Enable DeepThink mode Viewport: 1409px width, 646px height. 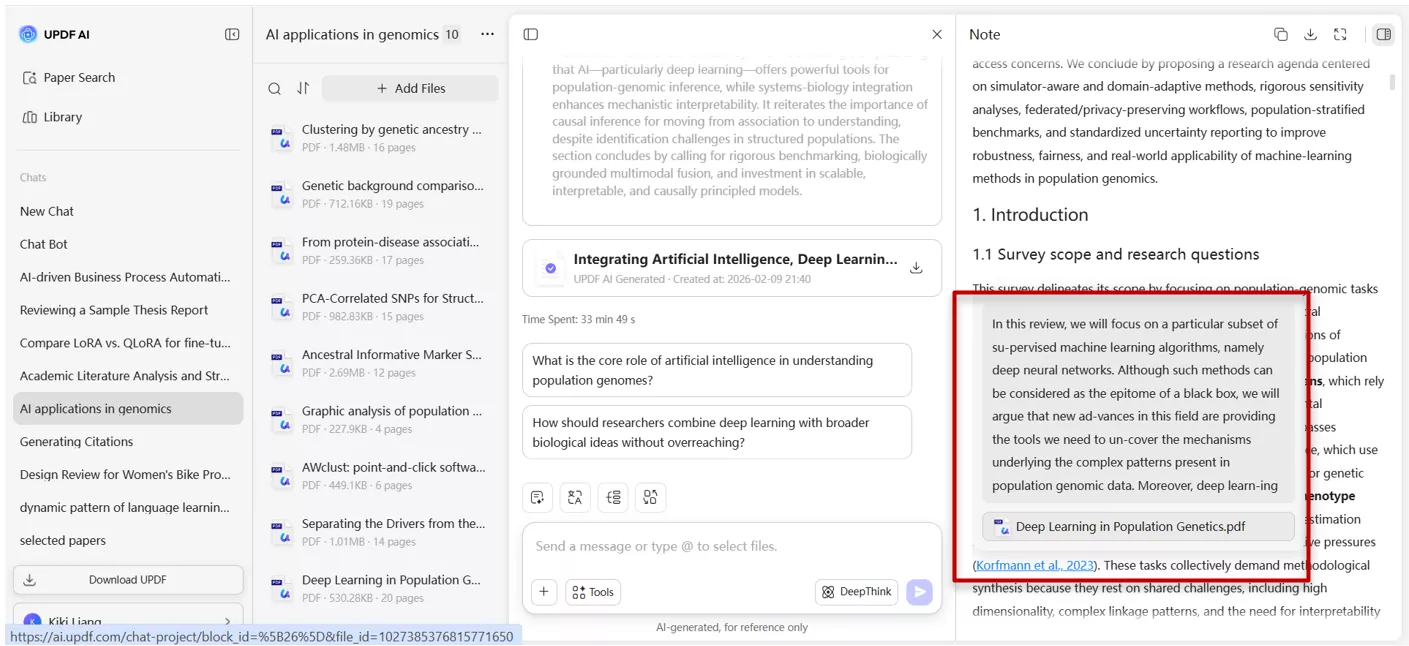[x=856, y=592]
